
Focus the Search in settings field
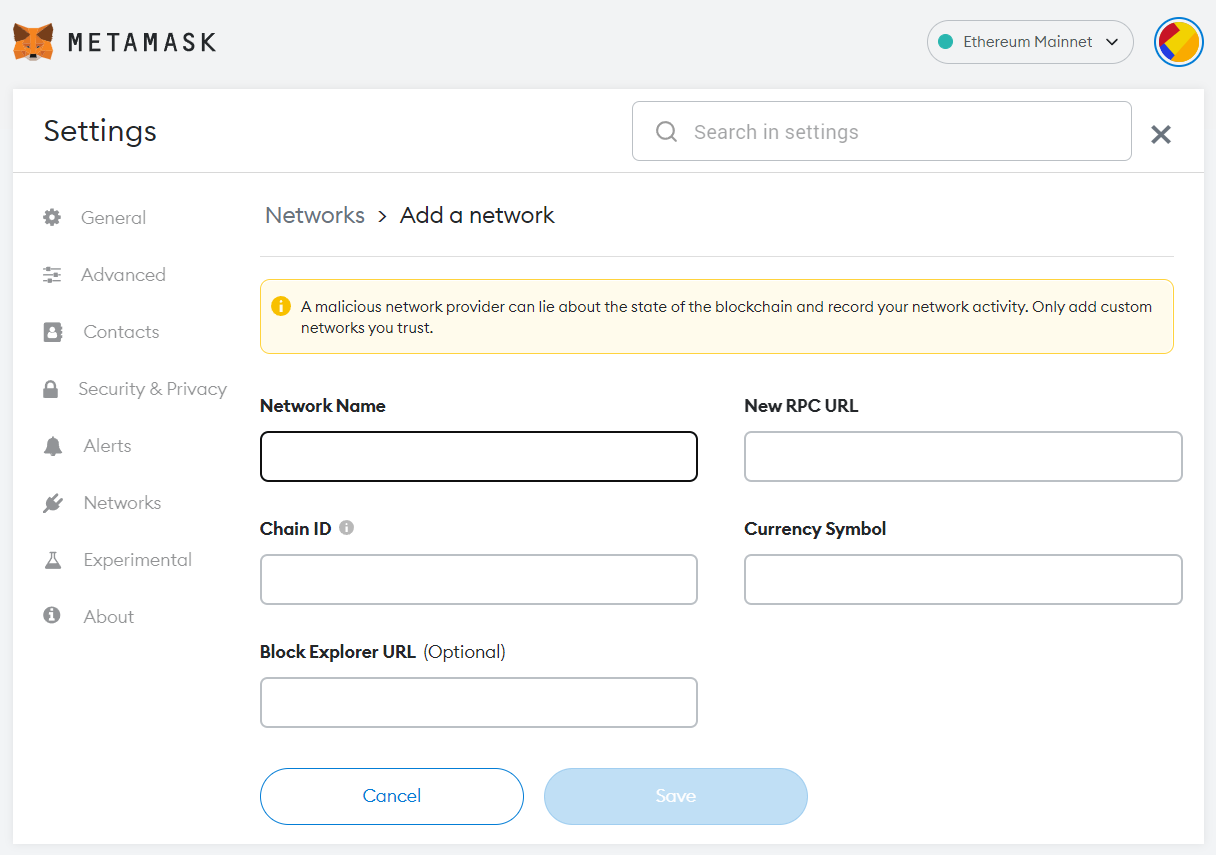[x=882, y=131]
